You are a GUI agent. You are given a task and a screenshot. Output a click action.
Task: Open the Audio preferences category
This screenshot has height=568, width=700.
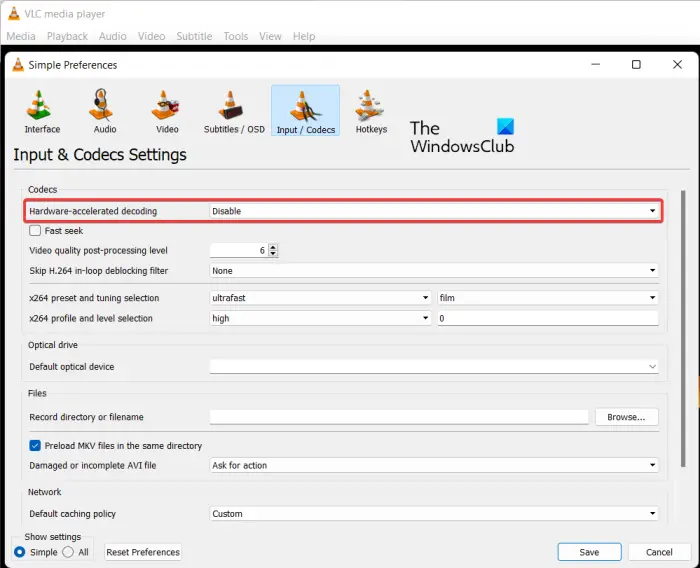point(104,112)
